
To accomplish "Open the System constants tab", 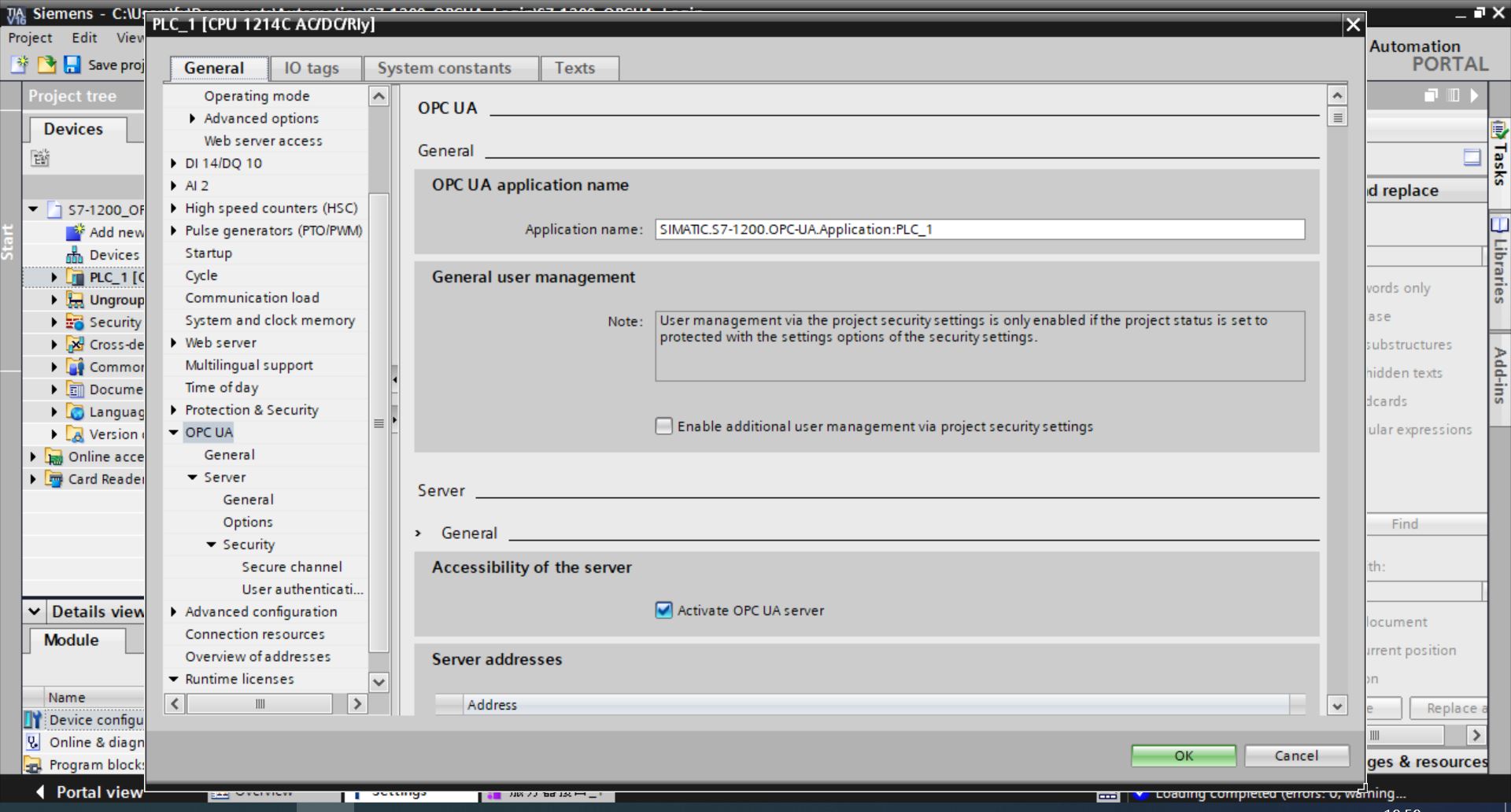I will [444, 68].
